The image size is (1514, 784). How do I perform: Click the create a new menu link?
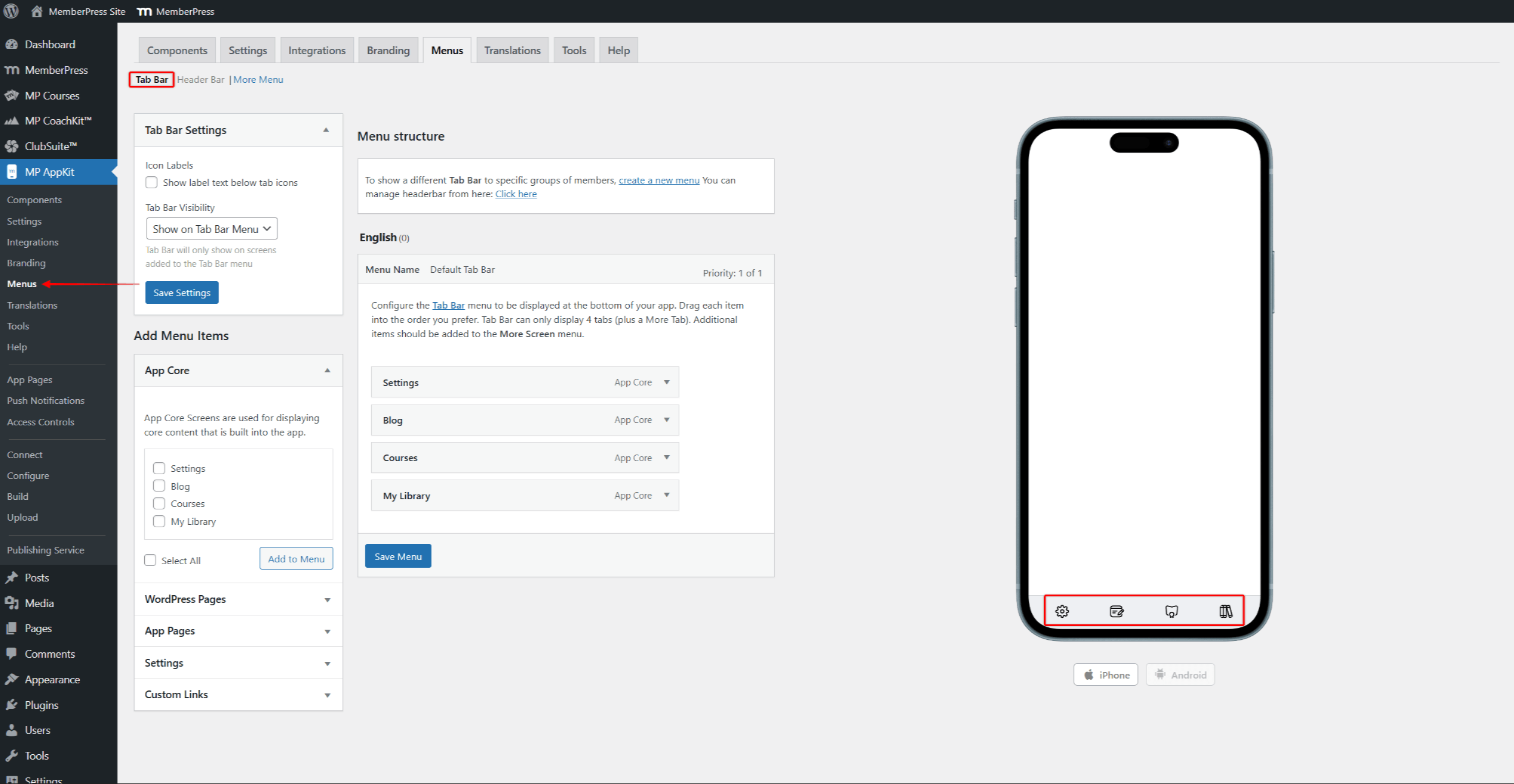(658, 181)
